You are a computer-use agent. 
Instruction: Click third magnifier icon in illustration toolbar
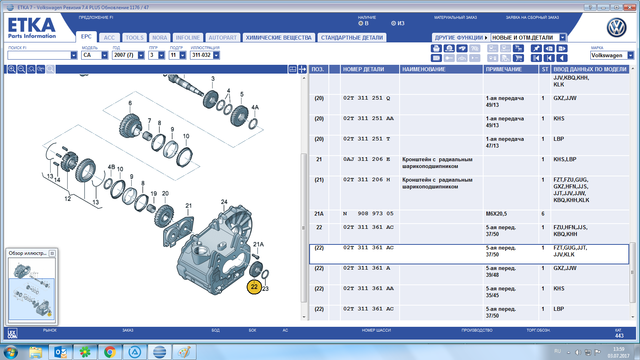tap(31, 69)
